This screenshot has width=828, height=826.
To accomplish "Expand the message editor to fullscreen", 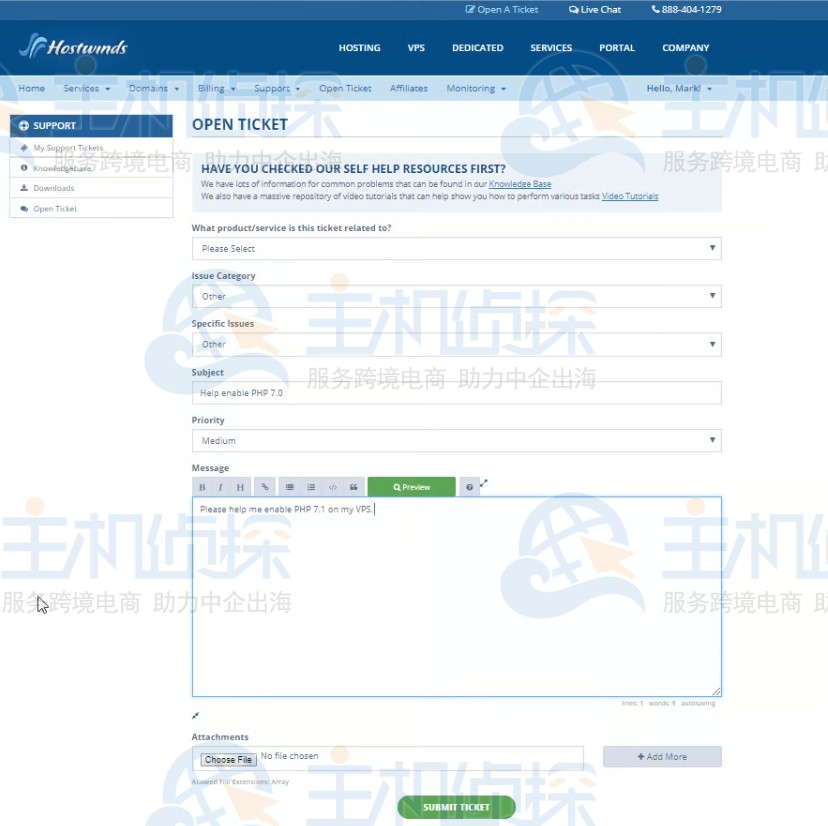I will 483,484.
